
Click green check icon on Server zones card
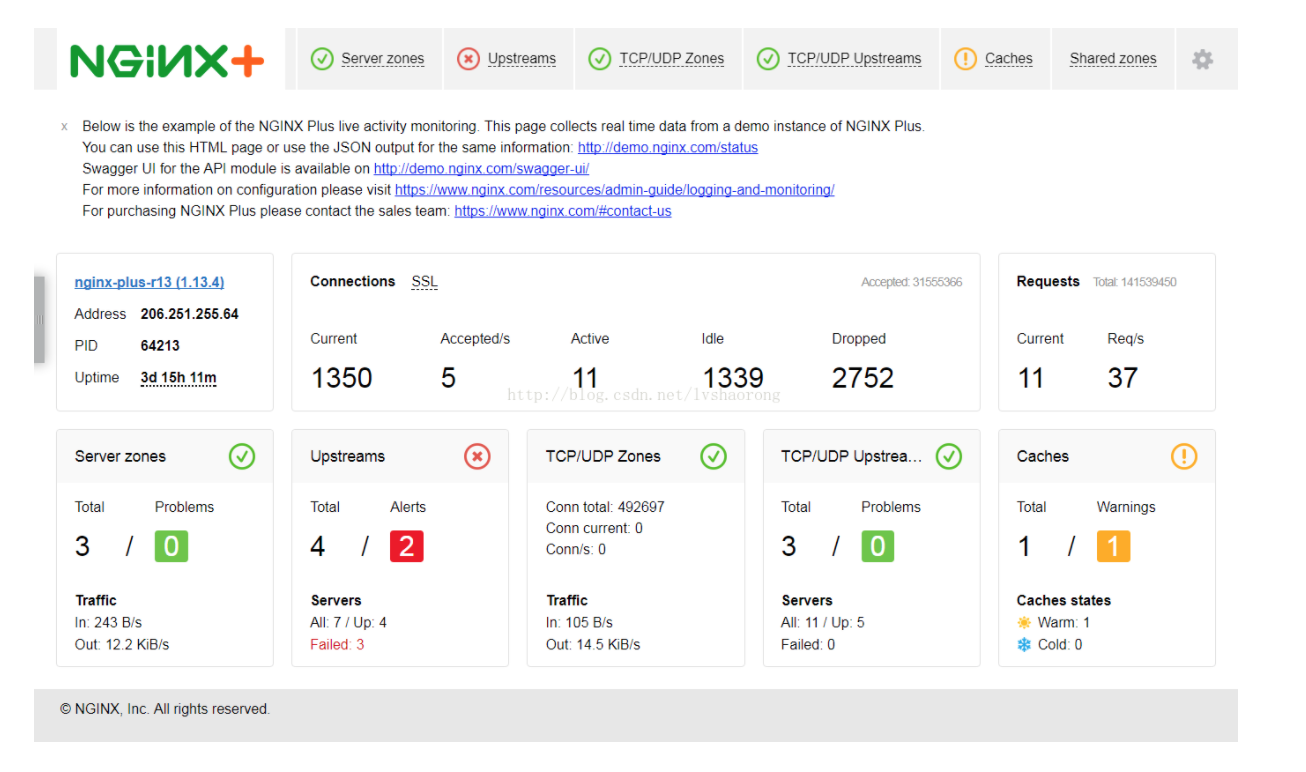242,457
